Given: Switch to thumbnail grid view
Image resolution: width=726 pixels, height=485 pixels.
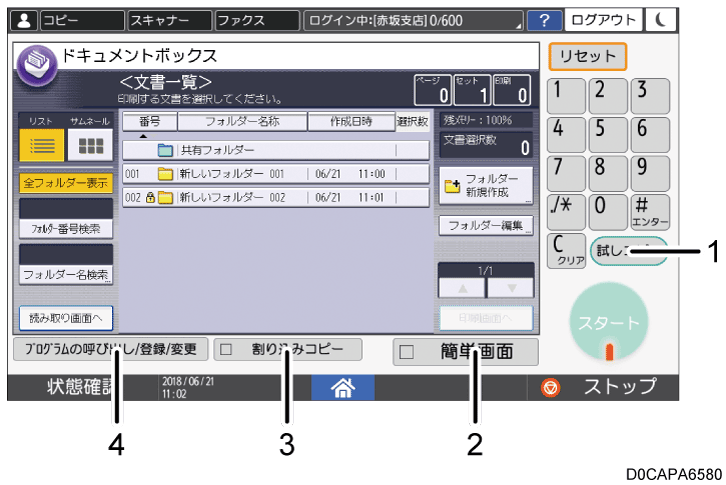Looking at the screenshot, I should click(x=91, y=145).
